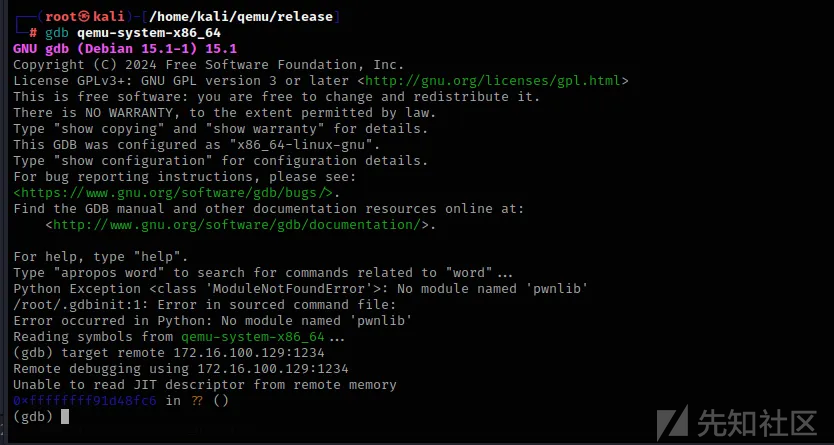834x445 pixels.
Task: Click the green qemu-system-x86_64 in Reading symbols
Action: coord(253,337)
